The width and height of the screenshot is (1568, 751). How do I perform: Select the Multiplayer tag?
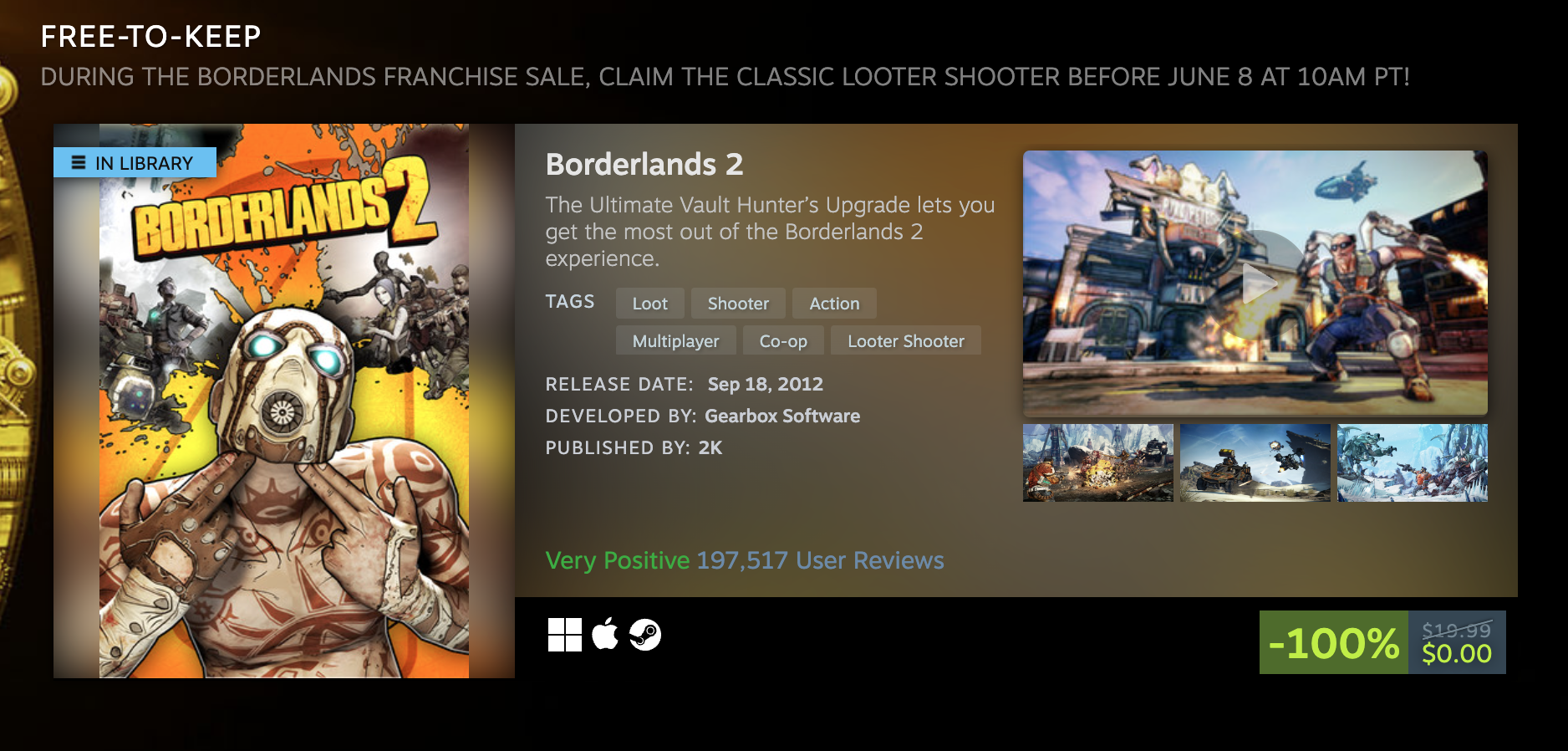pos(675,340)
